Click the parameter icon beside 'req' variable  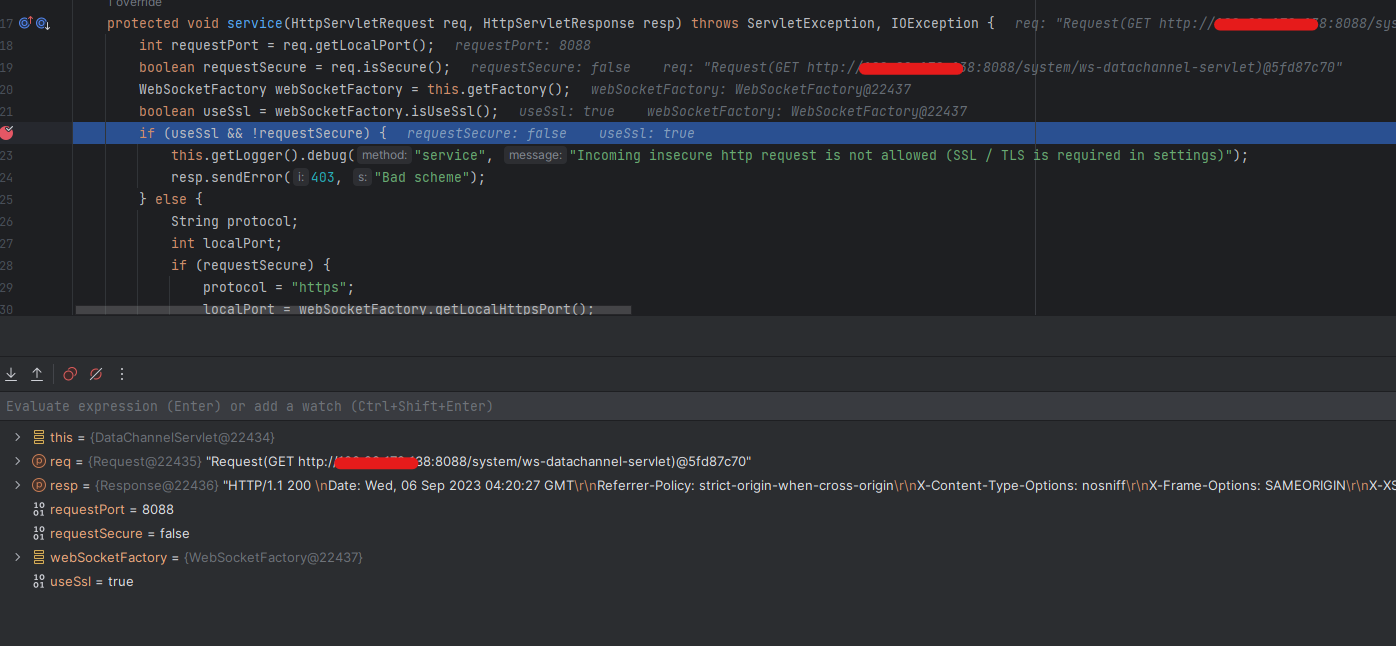39,461
